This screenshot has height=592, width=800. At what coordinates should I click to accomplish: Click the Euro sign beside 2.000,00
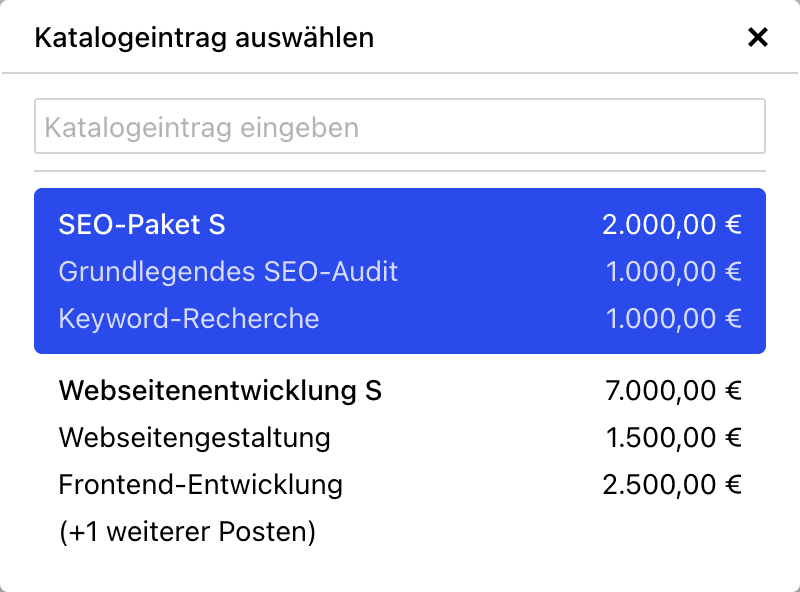pyautogui.click(x=733, y=225)
